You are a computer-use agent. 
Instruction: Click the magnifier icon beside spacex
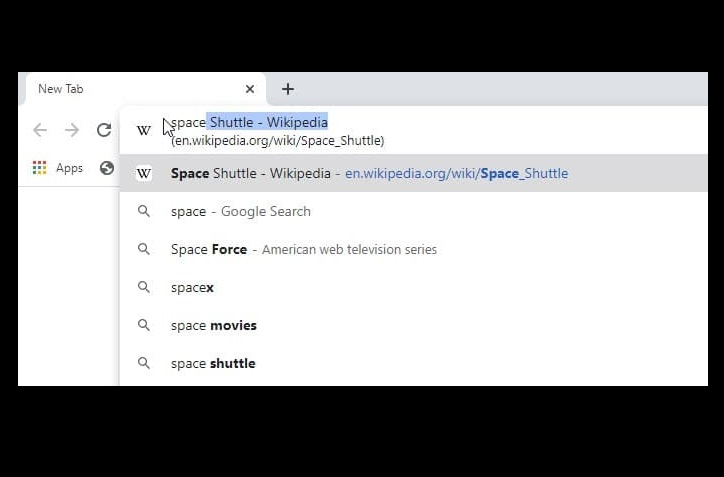coord(144,287)
